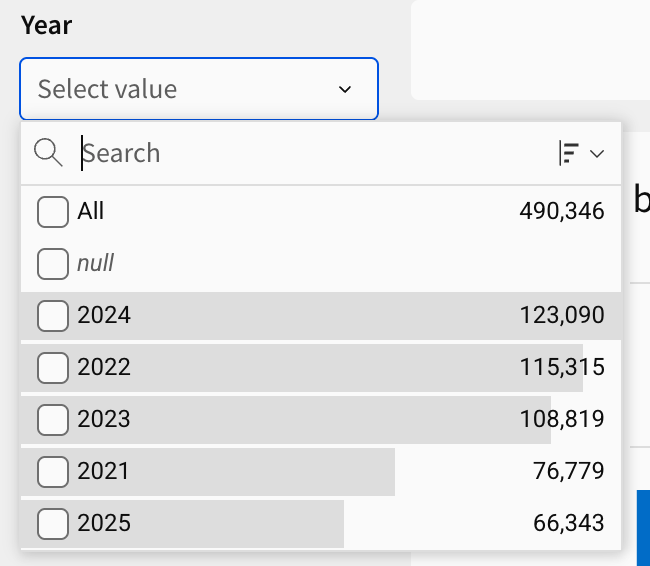This screenshot has height=566, width=650.
Task: Open the sort order icon menu
Action: click(569, 153)
